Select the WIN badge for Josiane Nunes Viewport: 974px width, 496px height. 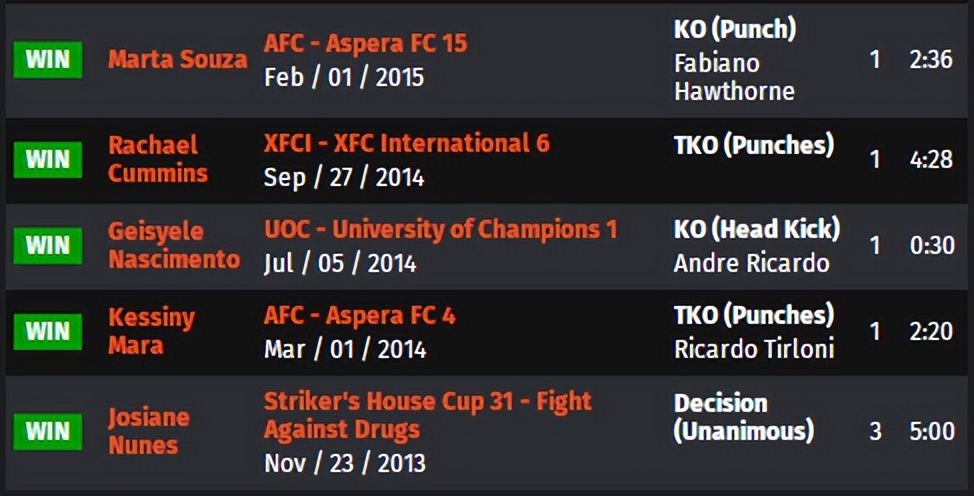click(x=47, y=431)
